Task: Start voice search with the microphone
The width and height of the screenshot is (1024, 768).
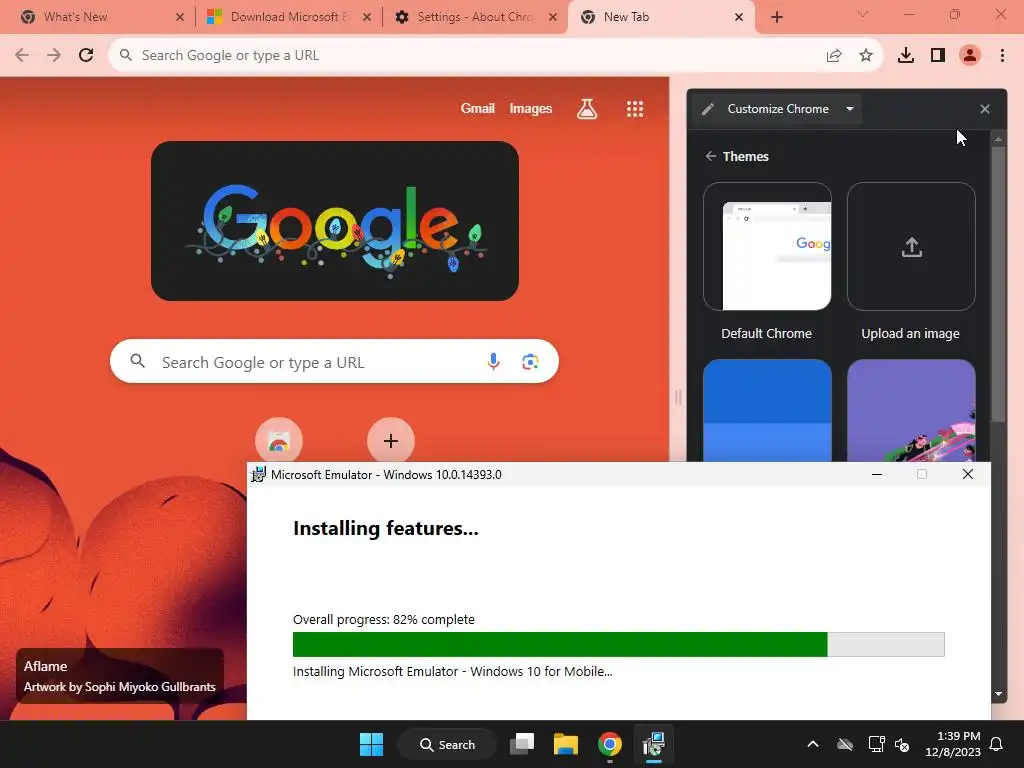Action: 494,361
